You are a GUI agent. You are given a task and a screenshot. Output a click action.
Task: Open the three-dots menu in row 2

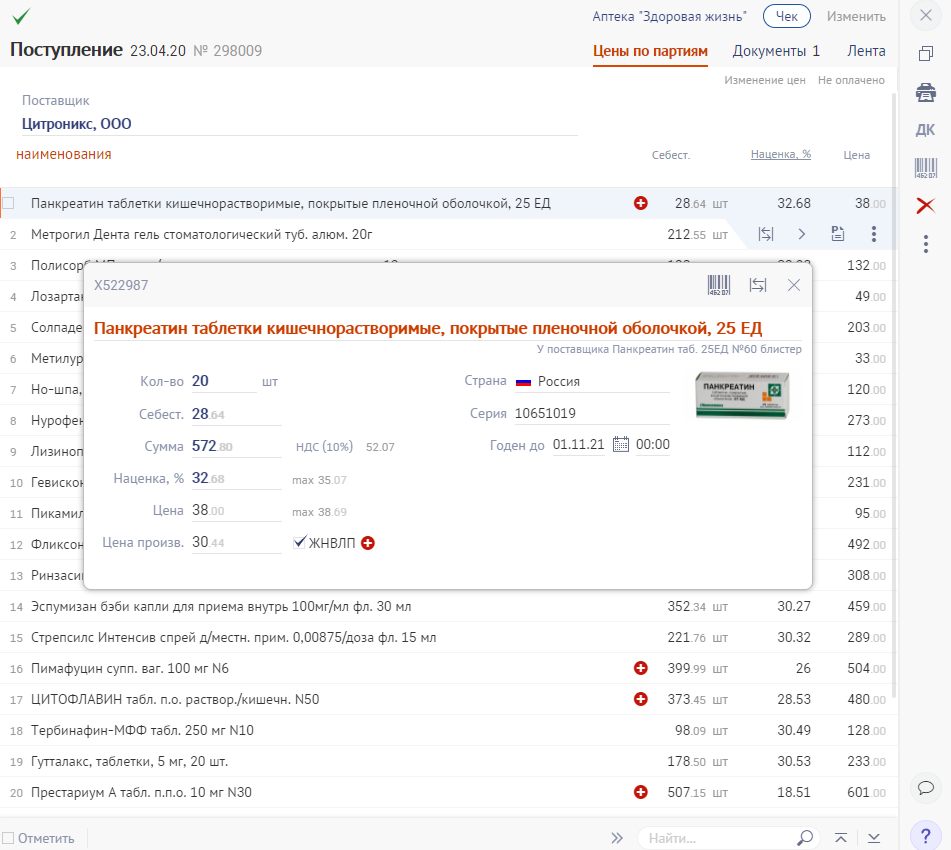pos(874,234)
